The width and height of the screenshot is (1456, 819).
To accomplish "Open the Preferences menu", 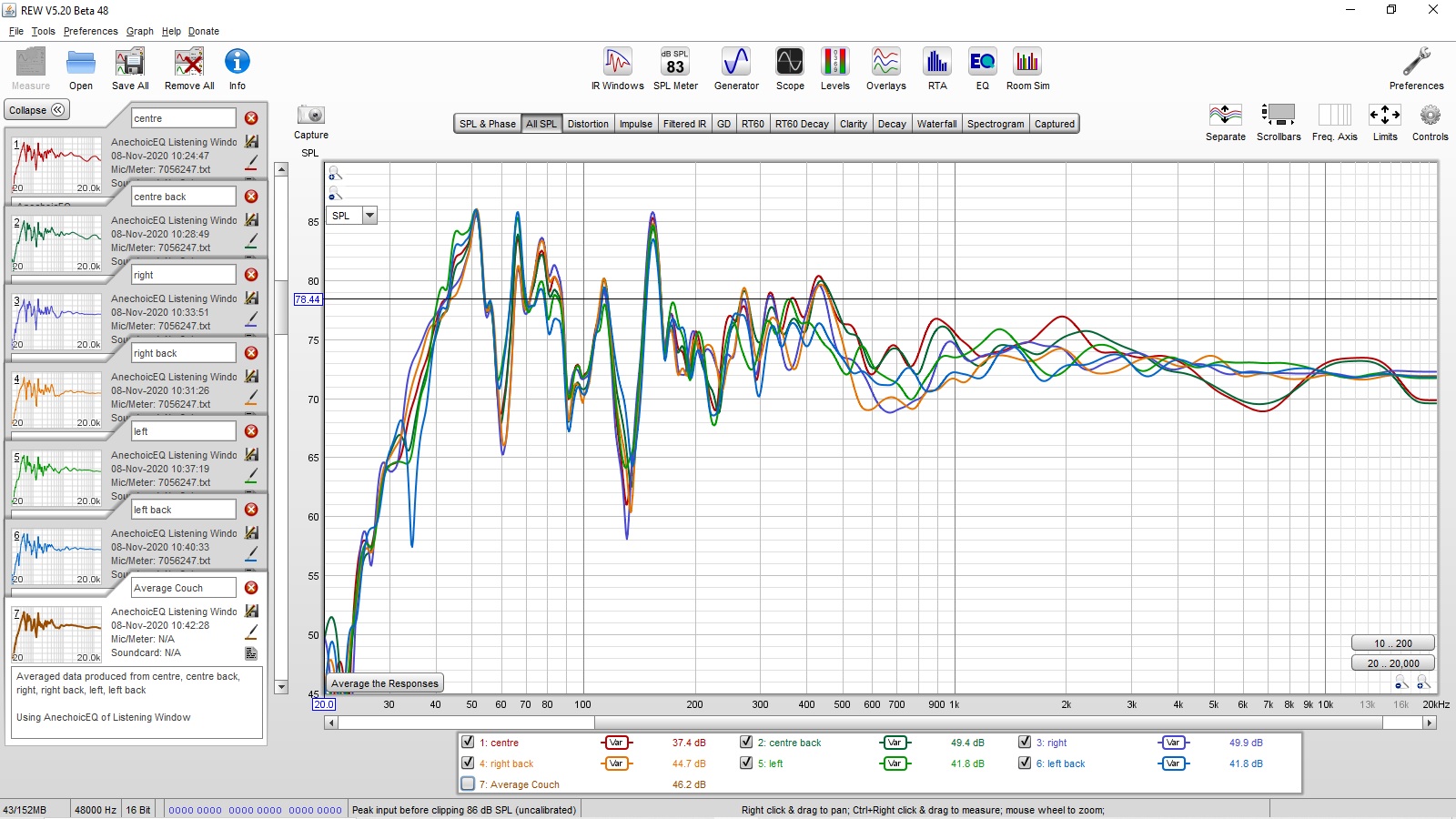I will (90, 31).
